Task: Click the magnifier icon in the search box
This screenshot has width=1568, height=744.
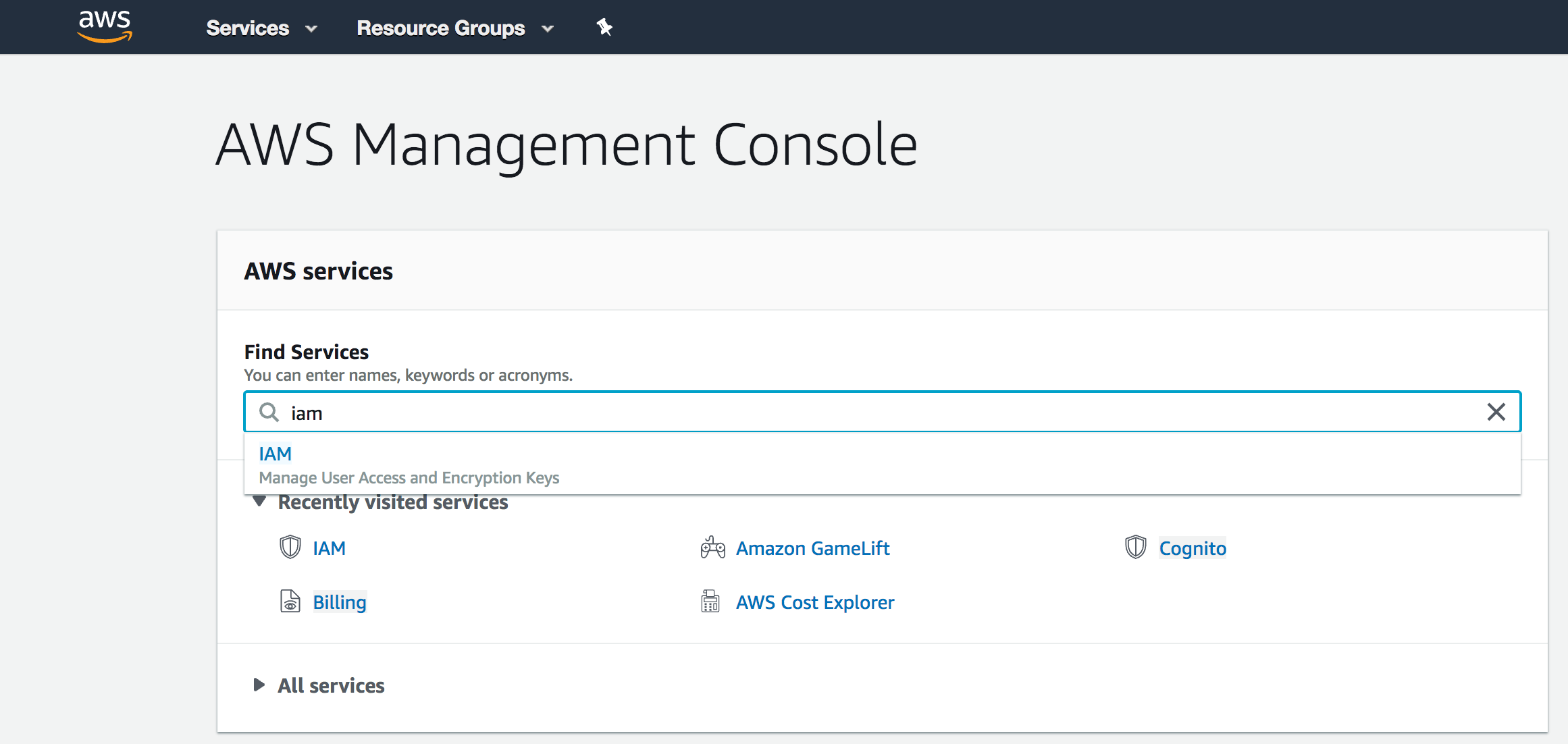Action: (x=269, y=412)
